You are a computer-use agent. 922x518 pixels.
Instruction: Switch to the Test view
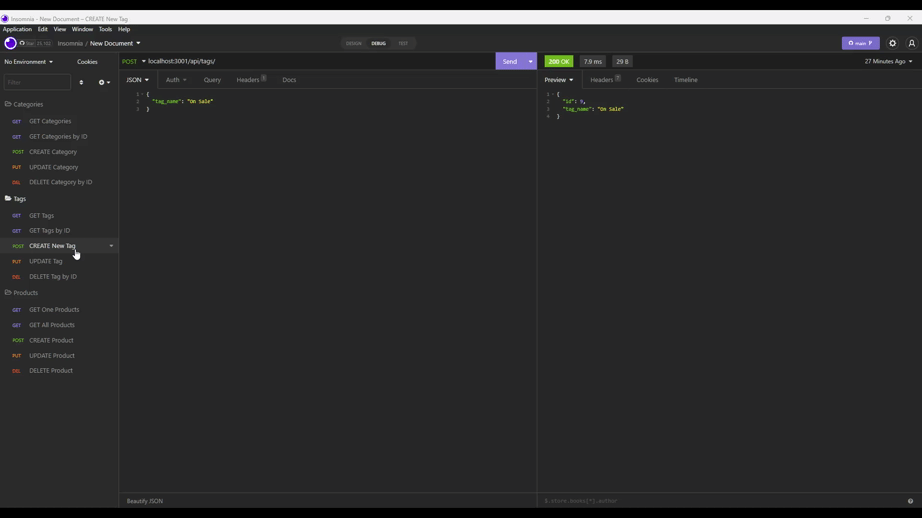pos(403,43)
